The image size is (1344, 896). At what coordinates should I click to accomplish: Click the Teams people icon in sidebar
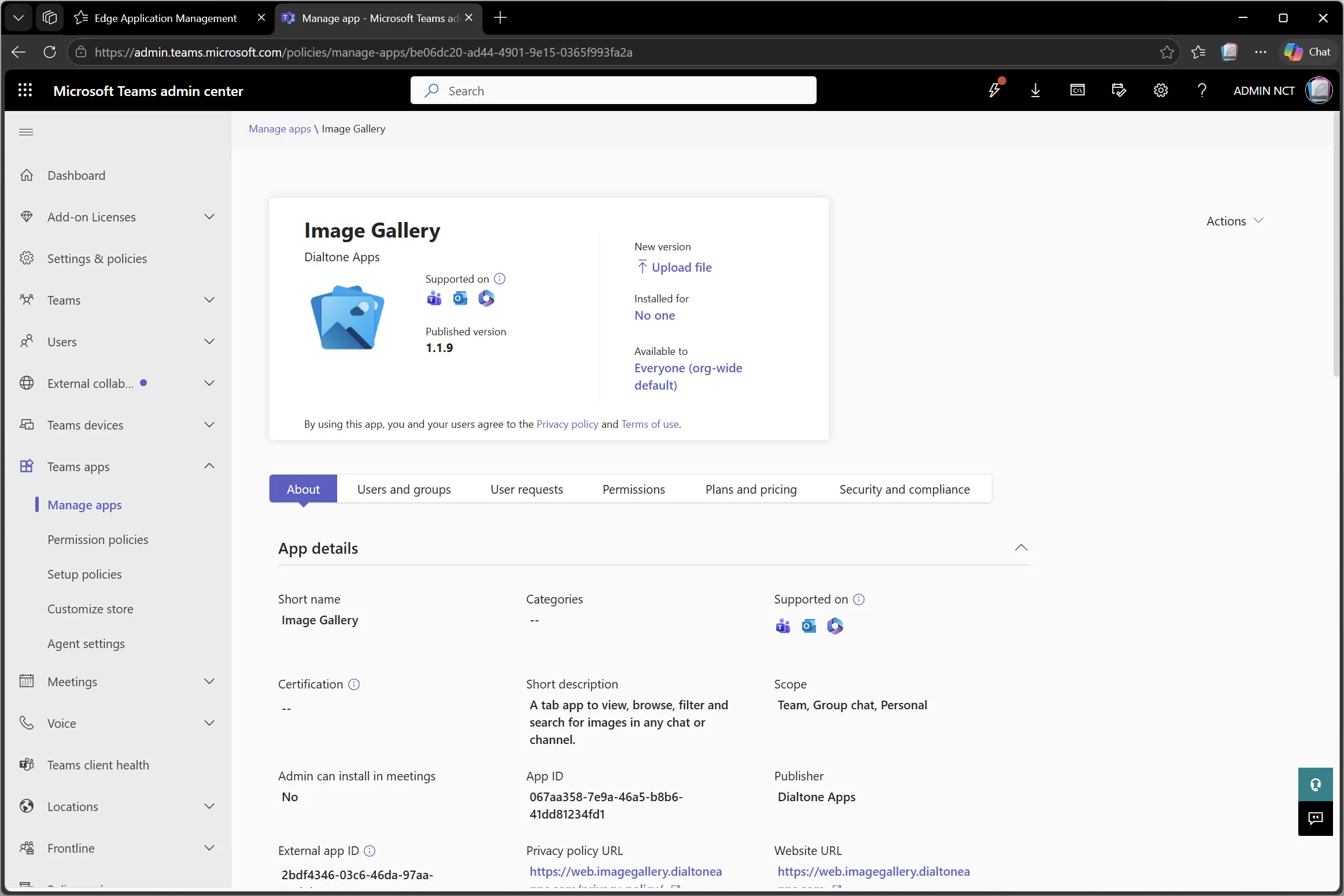click(x=27, y=300)
